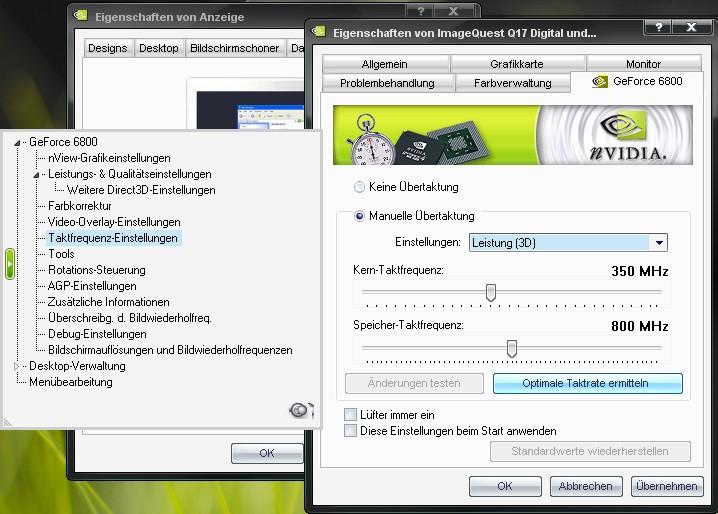
Task: Select Weitere Direct3D-Einstellungen tree item
Action: click(141, 190)
